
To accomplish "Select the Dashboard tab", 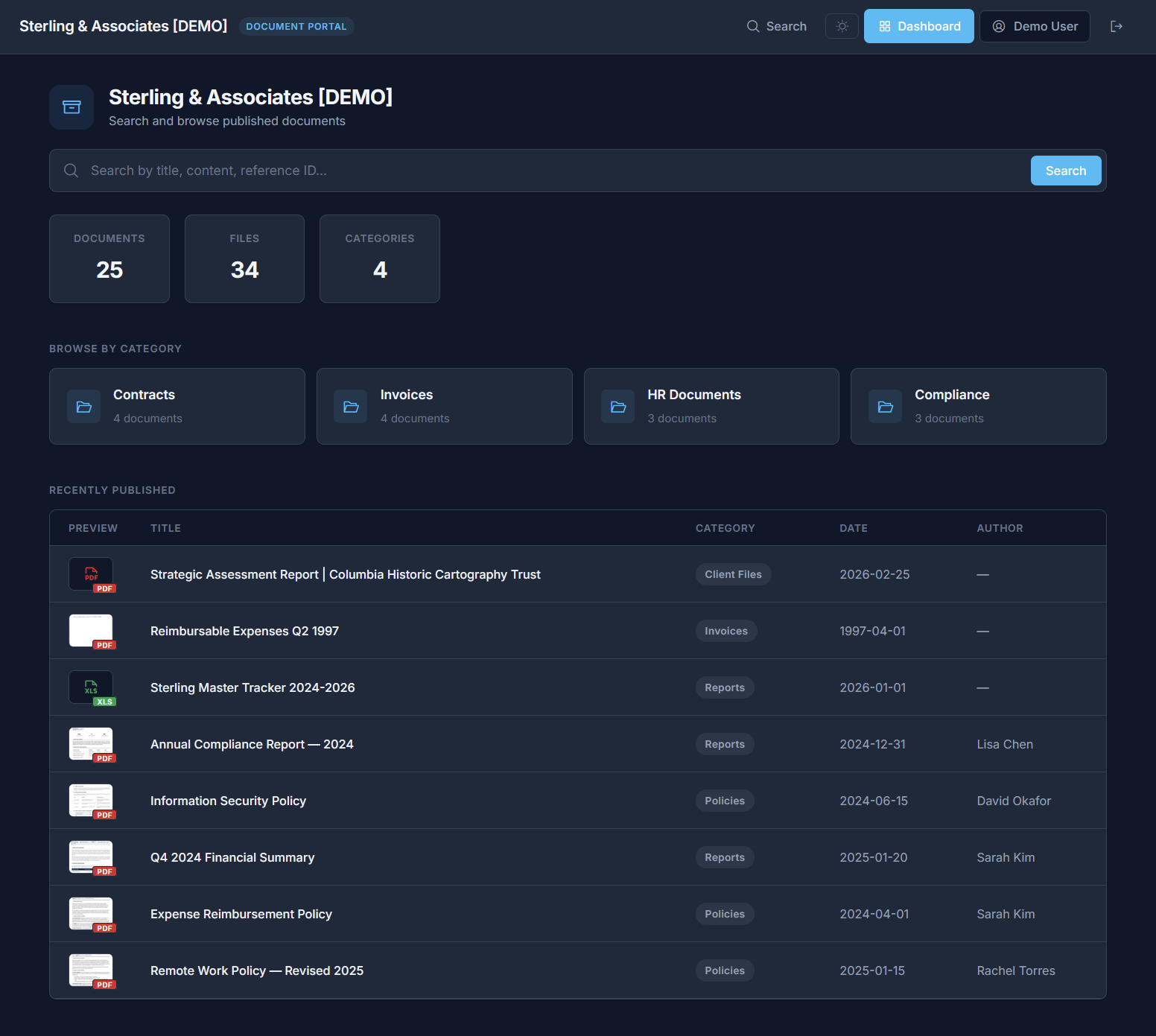I will [918, 26].
